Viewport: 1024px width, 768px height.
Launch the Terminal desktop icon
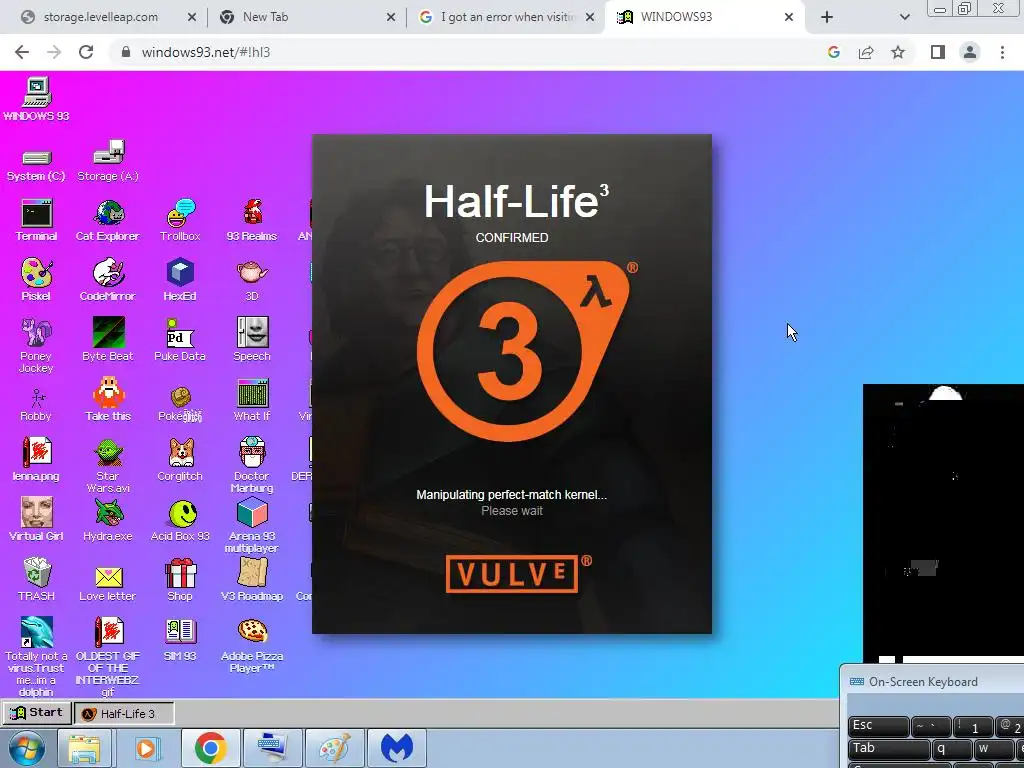pos(37,220)
